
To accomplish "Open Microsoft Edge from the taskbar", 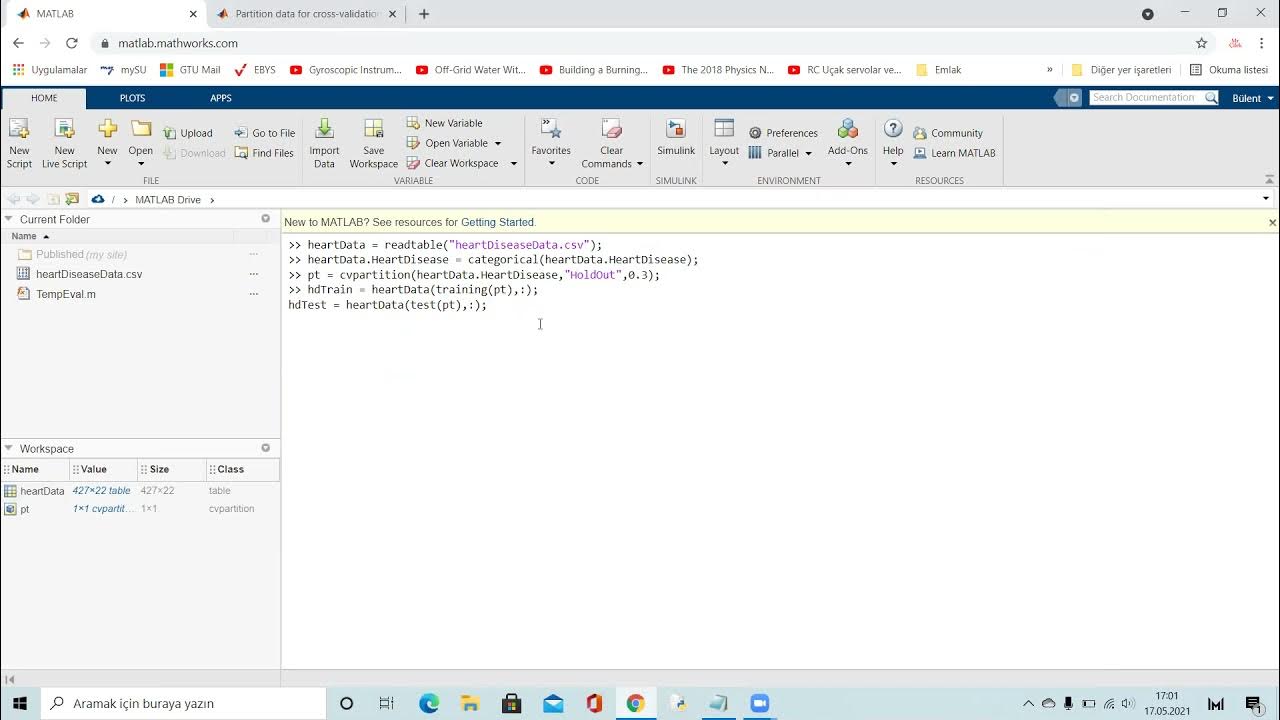I will [429, 704].
